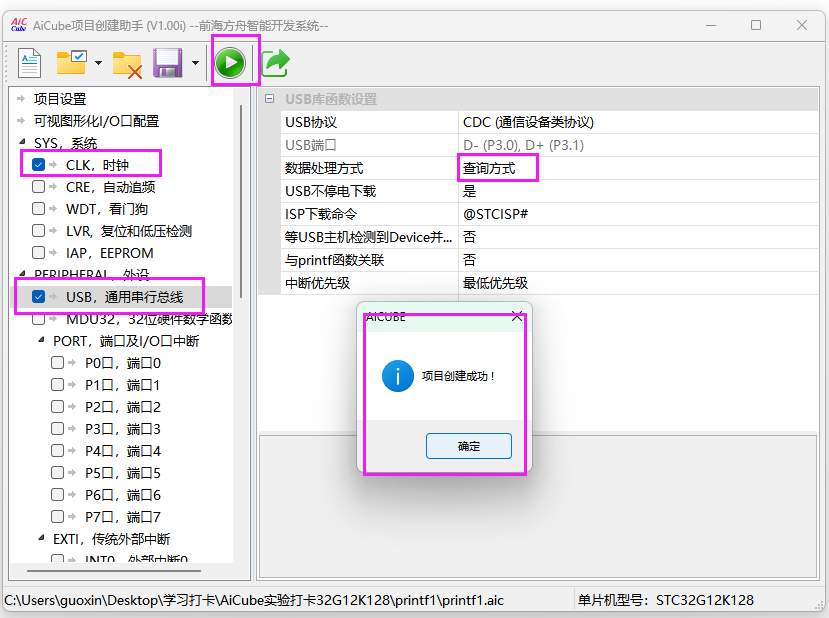The height and width of the screenshot is (618, 829).
Task: Click the 数据处理方式 property label
Action: point(324,168)
